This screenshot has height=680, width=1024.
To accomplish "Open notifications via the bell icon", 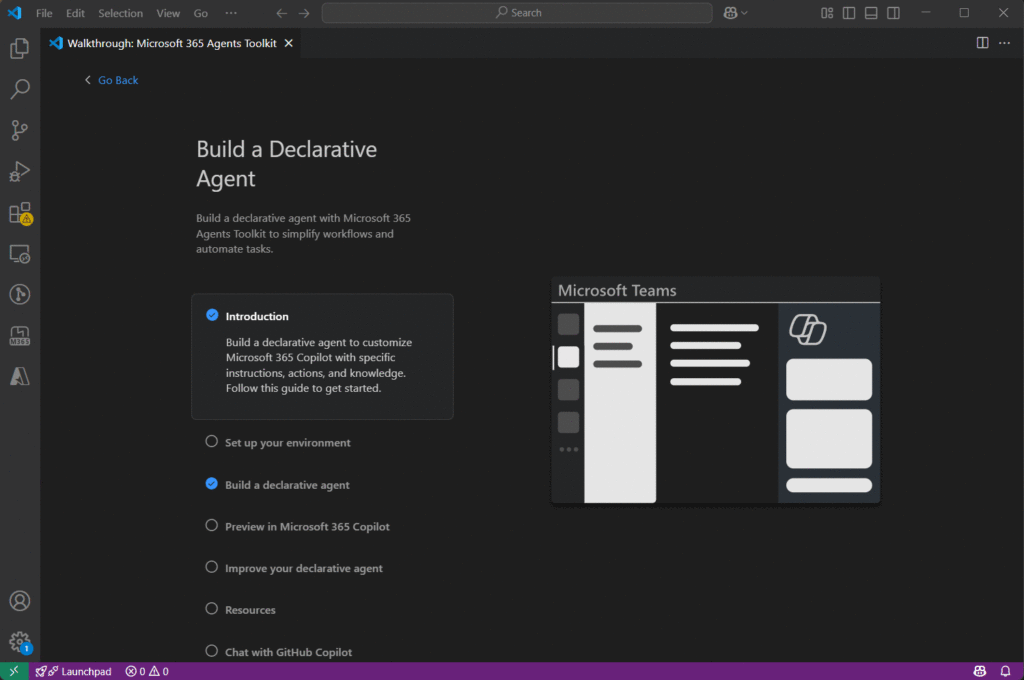I will pos(1006,671).
